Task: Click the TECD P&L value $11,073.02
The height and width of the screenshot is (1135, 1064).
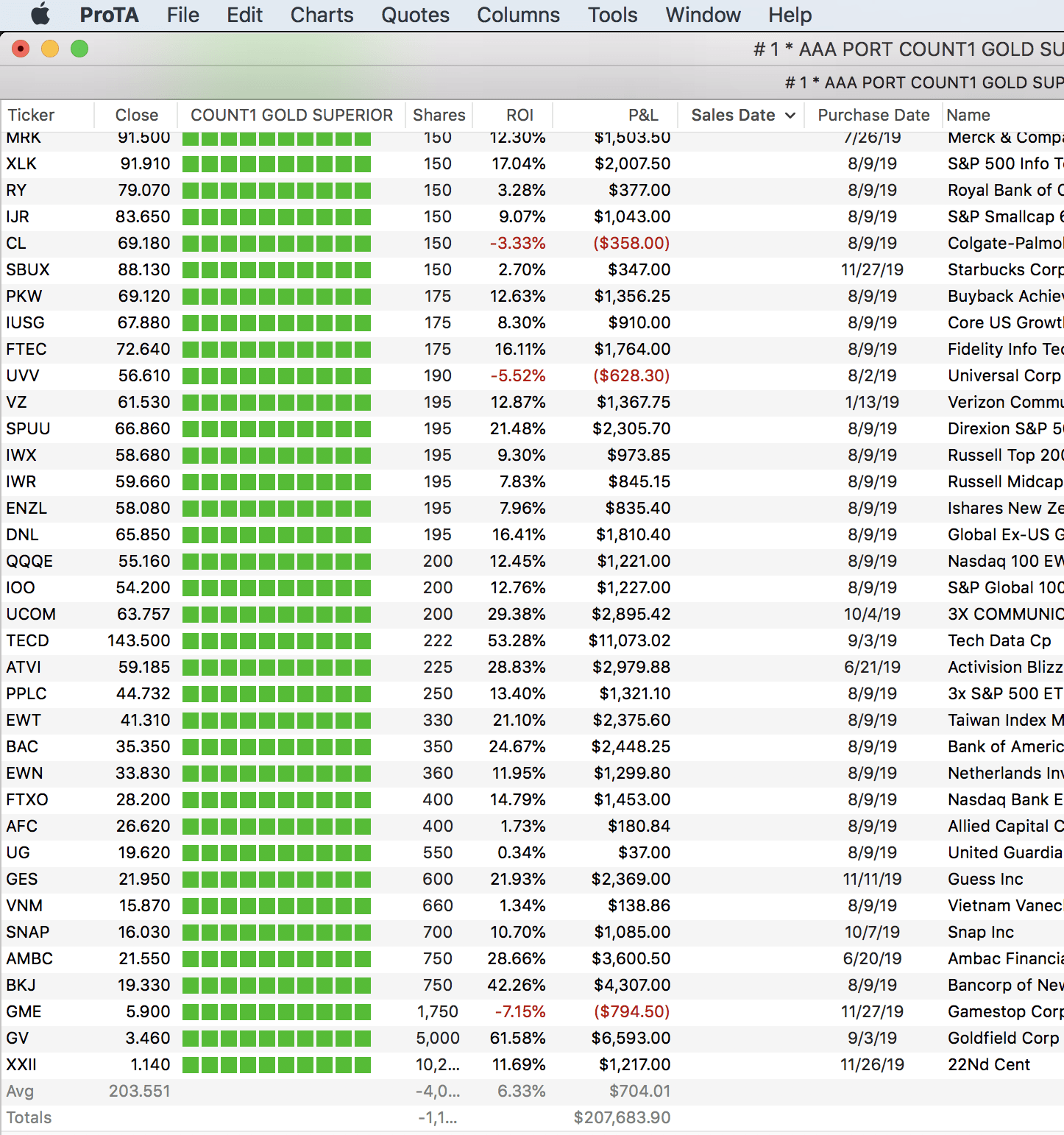Action: click(630, 640)
